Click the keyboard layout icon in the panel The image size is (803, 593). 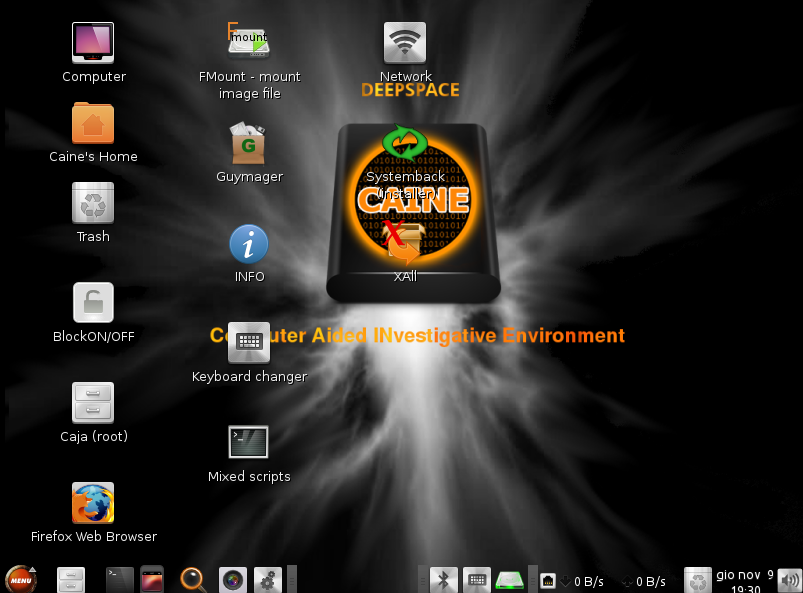(477, 580)
